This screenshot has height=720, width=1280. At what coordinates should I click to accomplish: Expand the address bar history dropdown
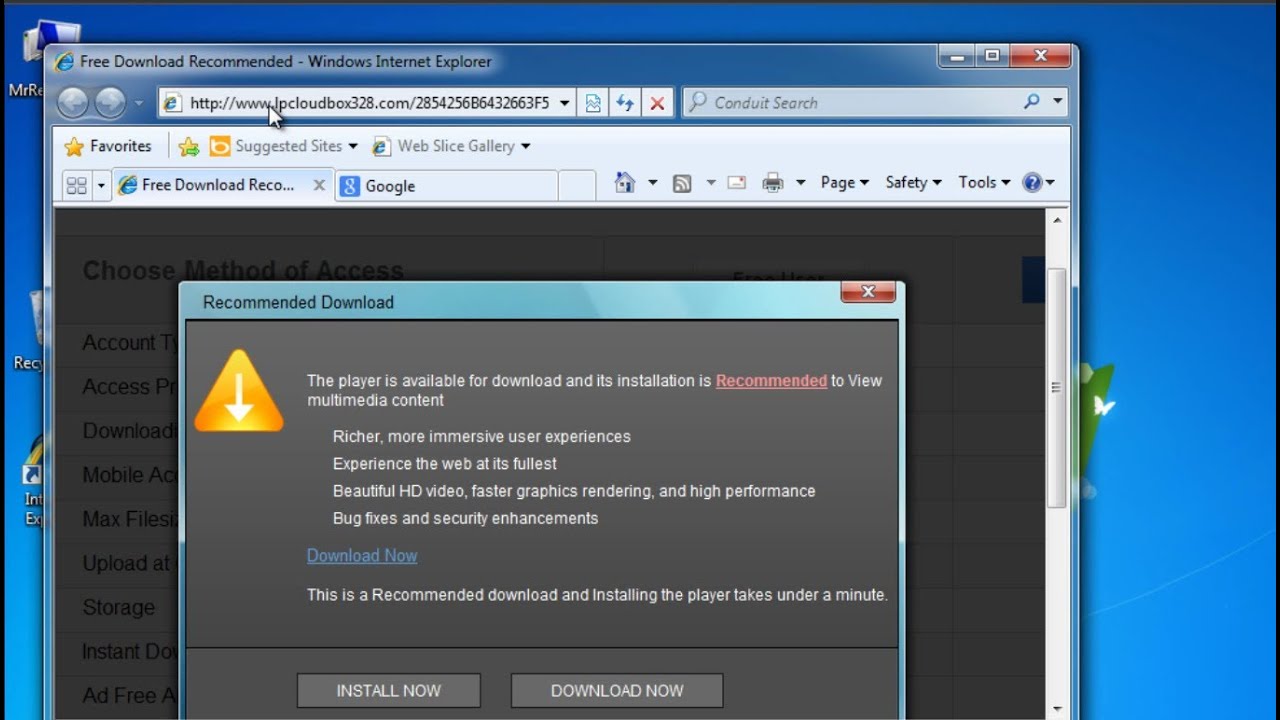[564, 103]
